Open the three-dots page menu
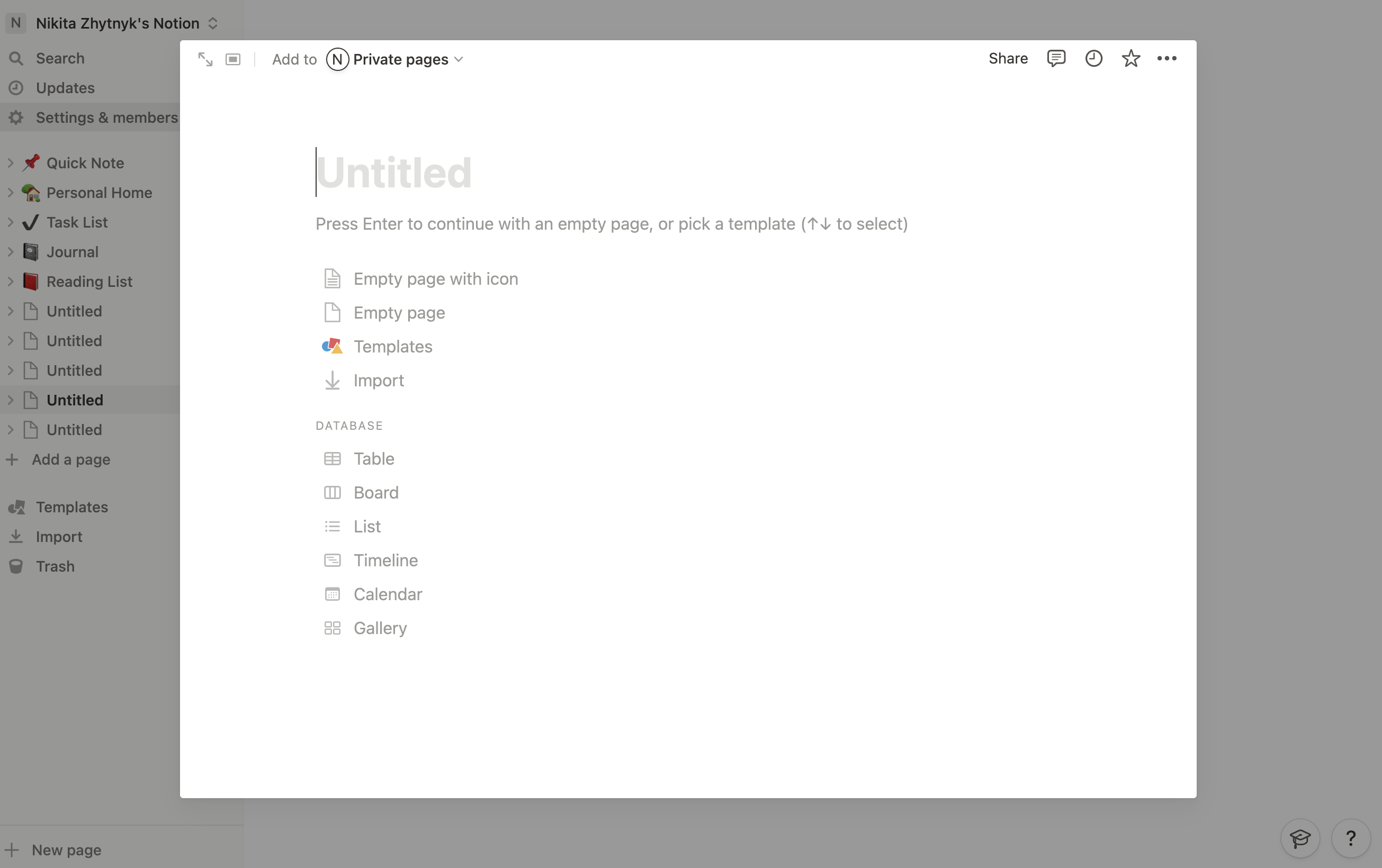Image resolution: width=1382 pixels, height=868 pixels. tap(1167, 59)
